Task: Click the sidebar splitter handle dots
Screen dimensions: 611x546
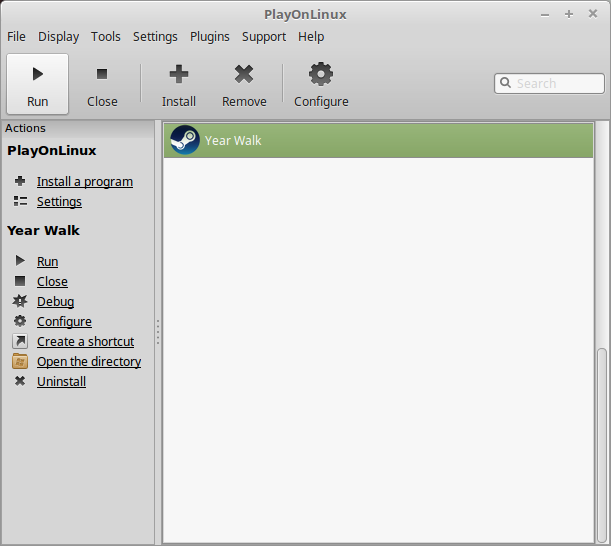Action: coord(158,332)
